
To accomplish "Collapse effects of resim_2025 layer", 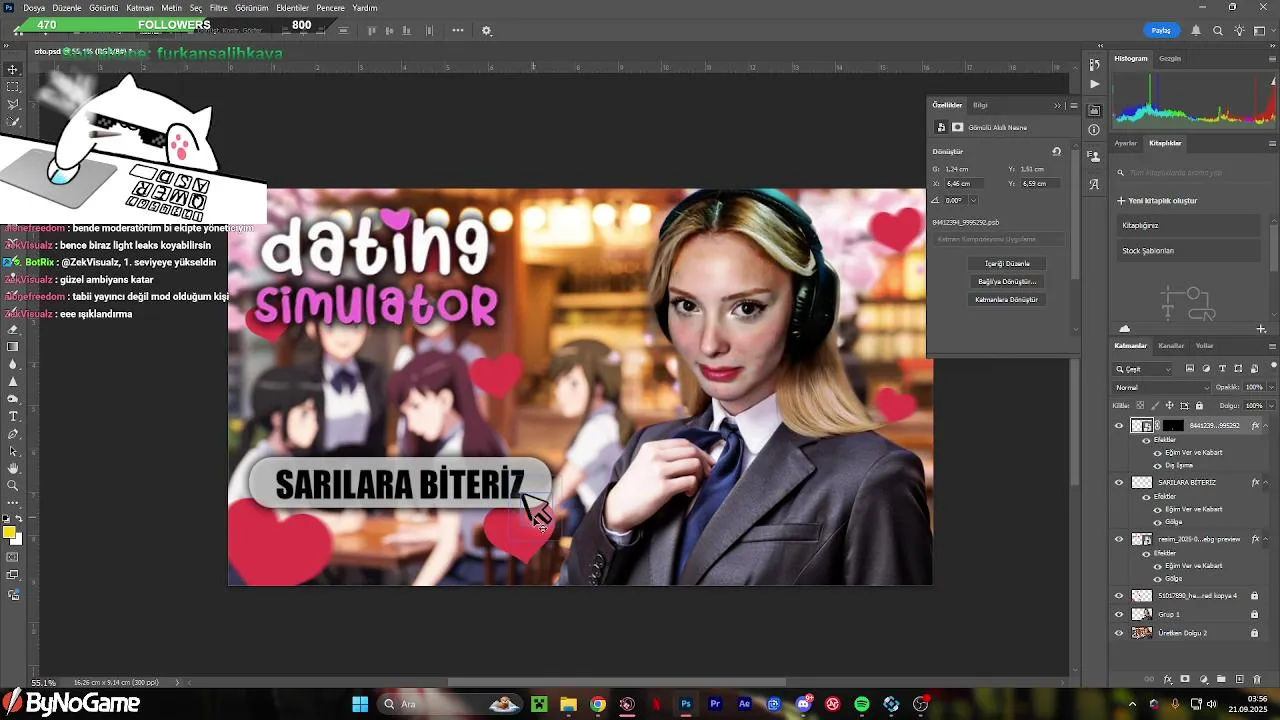I will [1265, 539].
